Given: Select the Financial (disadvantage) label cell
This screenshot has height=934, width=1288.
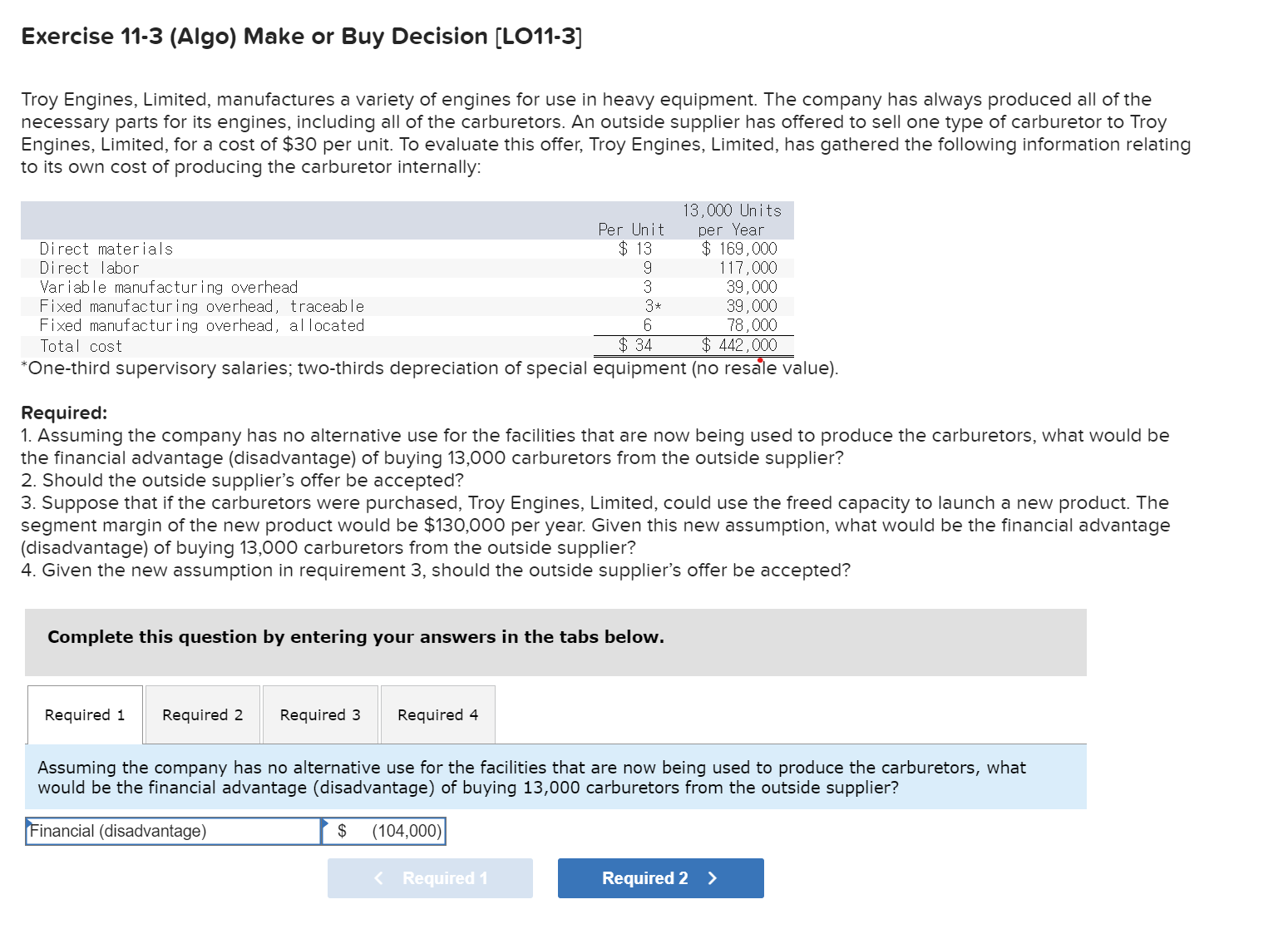Looking at the screenshot, I should click(173, 831).
